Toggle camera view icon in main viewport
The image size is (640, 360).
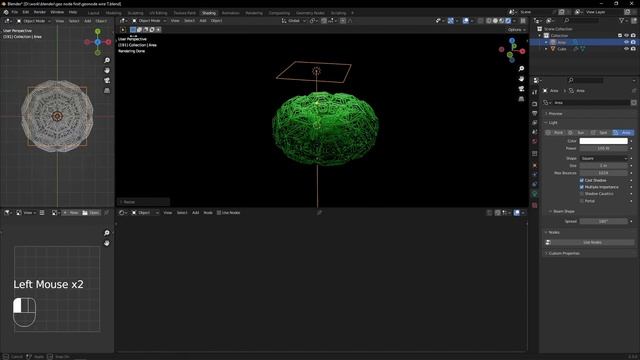tap(521, 89)
